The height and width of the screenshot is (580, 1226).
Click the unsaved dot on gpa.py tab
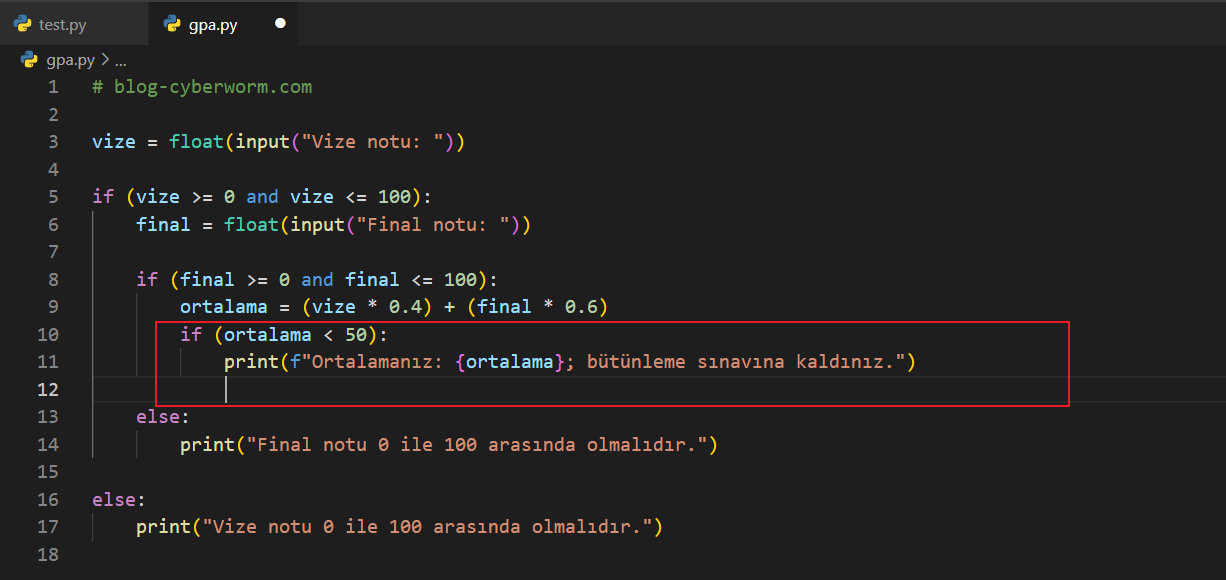click(x=280, y=24)
